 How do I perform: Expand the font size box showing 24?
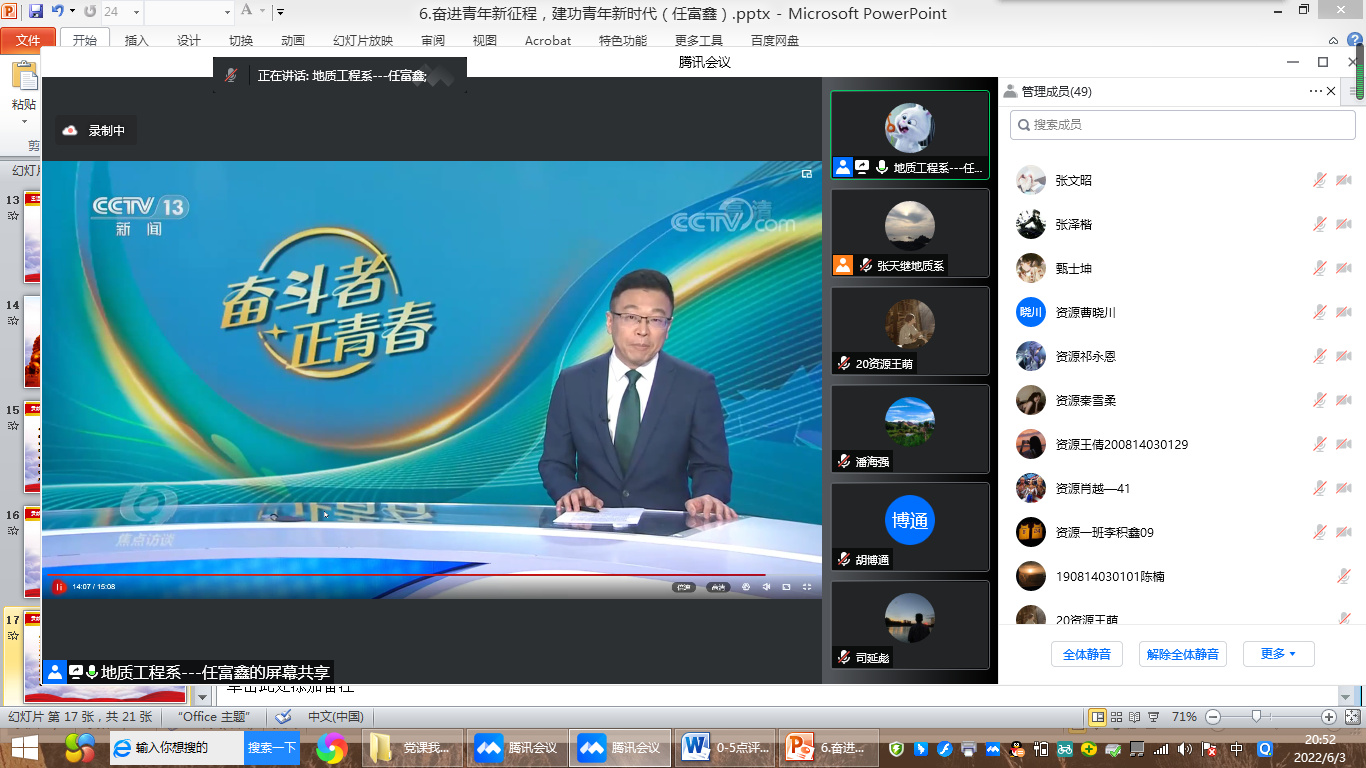pos(135,12)
